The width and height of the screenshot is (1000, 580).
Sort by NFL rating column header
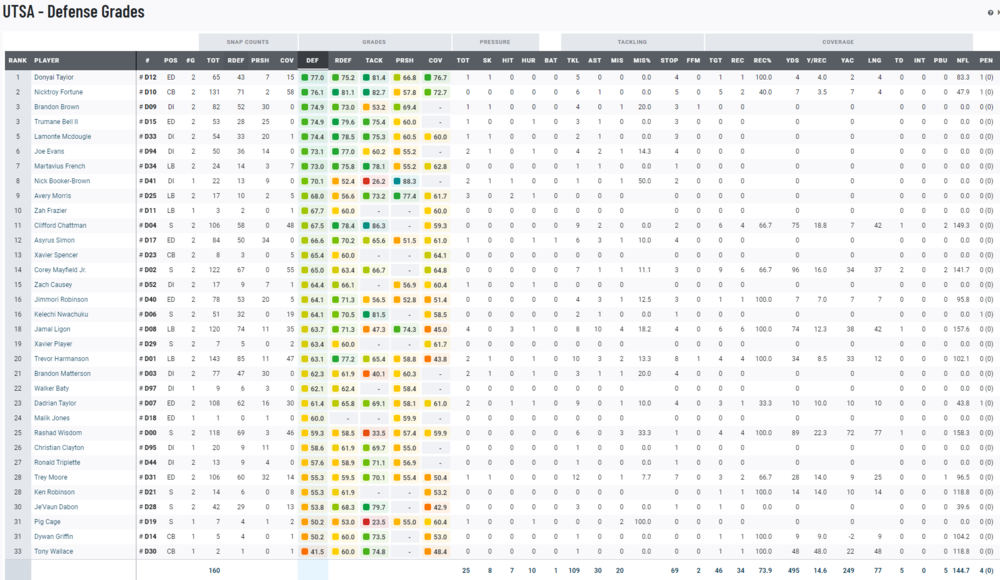962,60
